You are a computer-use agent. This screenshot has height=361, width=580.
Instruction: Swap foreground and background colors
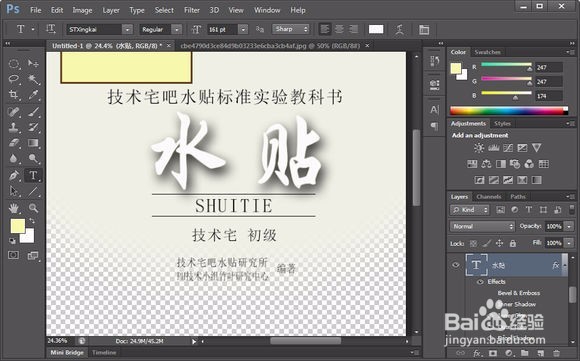[x=32, y=221]
